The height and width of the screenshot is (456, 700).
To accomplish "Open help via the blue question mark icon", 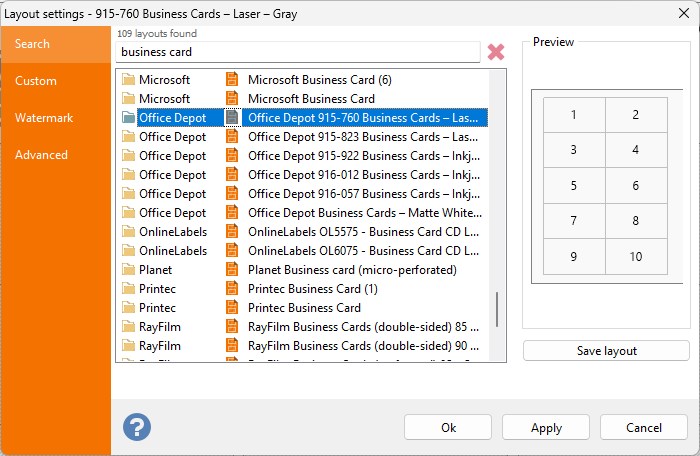I will (137, 427).
